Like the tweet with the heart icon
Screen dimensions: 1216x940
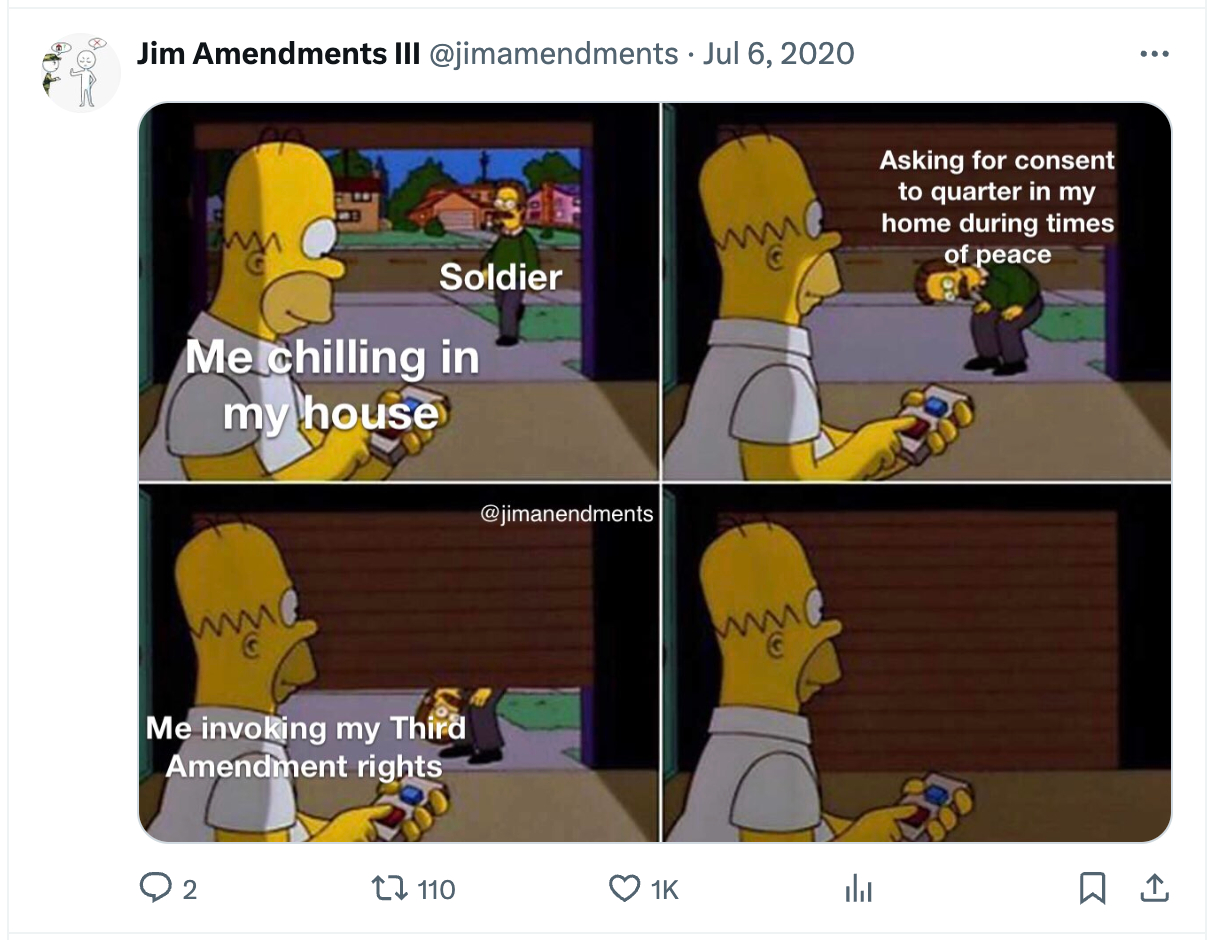coord(624,888)
